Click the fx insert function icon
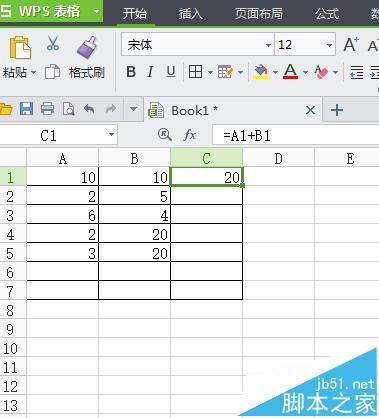Screen dimensions: 379x418 click(x=190, y=135)
